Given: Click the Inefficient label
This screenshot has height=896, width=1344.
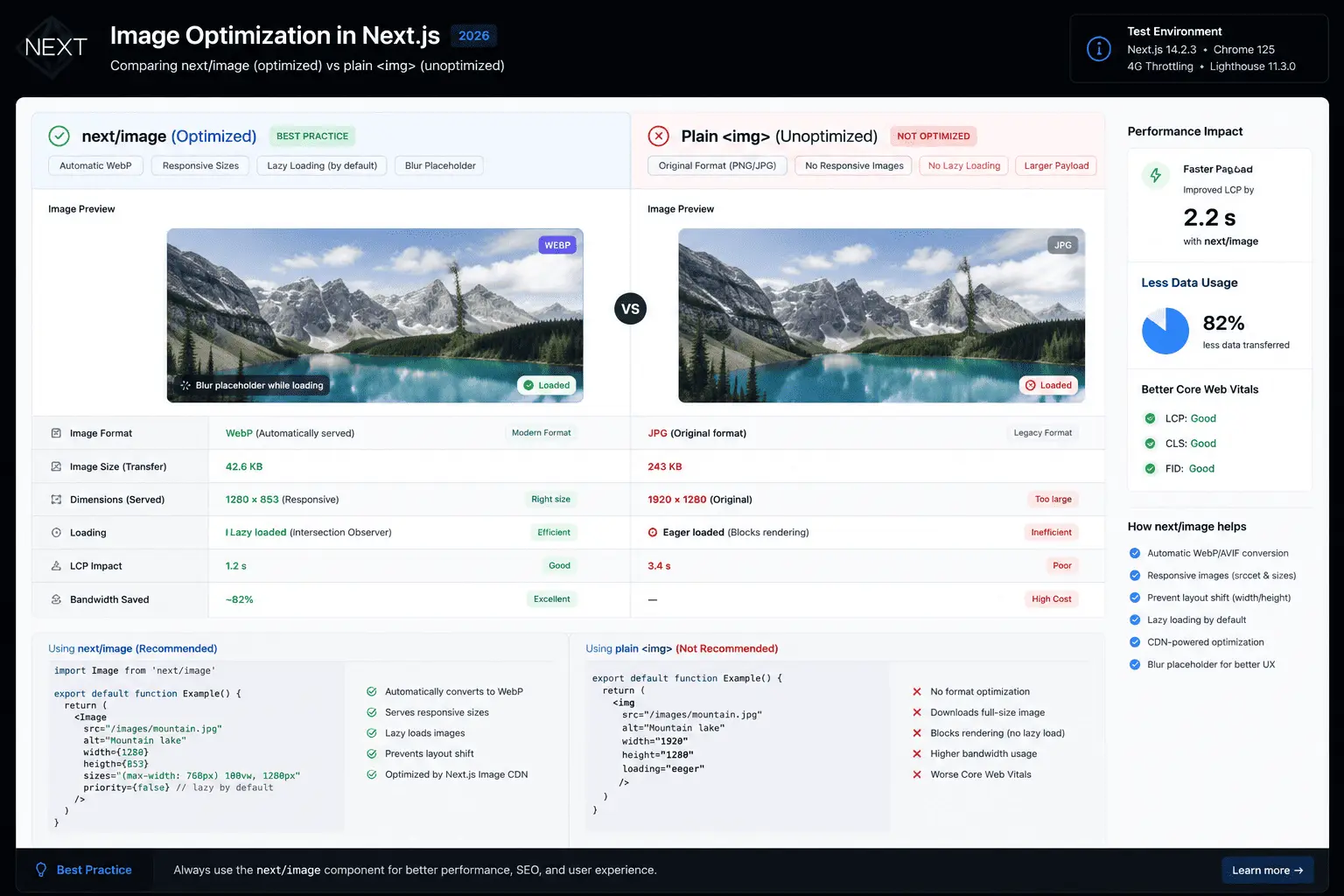Looking at the screenshot, I should click(x=1051, y=532).
